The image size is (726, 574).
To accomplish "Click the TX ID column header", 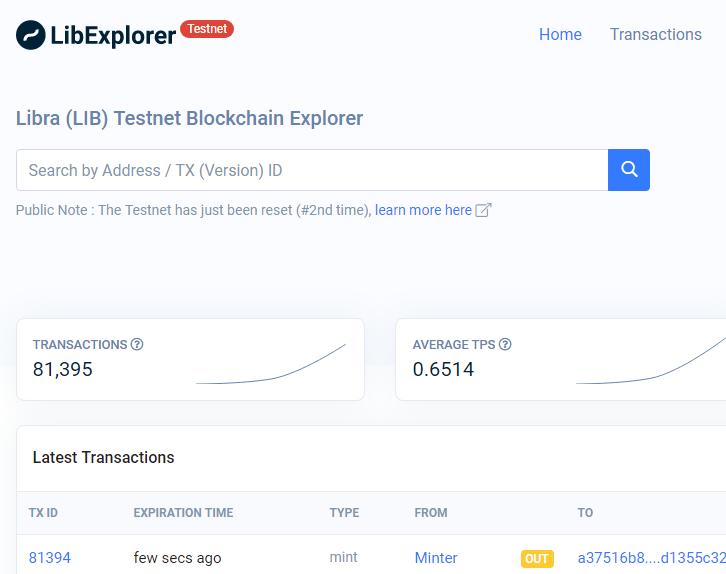I will (x=43, y=512).
